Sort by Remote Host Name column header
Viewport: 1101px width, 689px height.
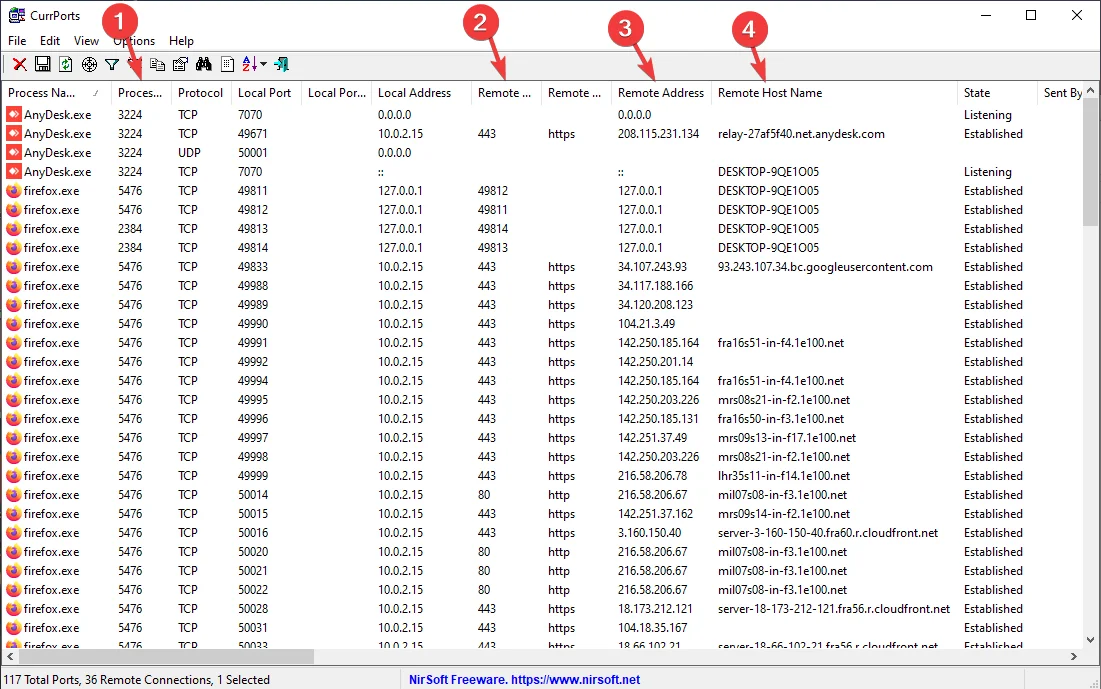tap(834, 93)
